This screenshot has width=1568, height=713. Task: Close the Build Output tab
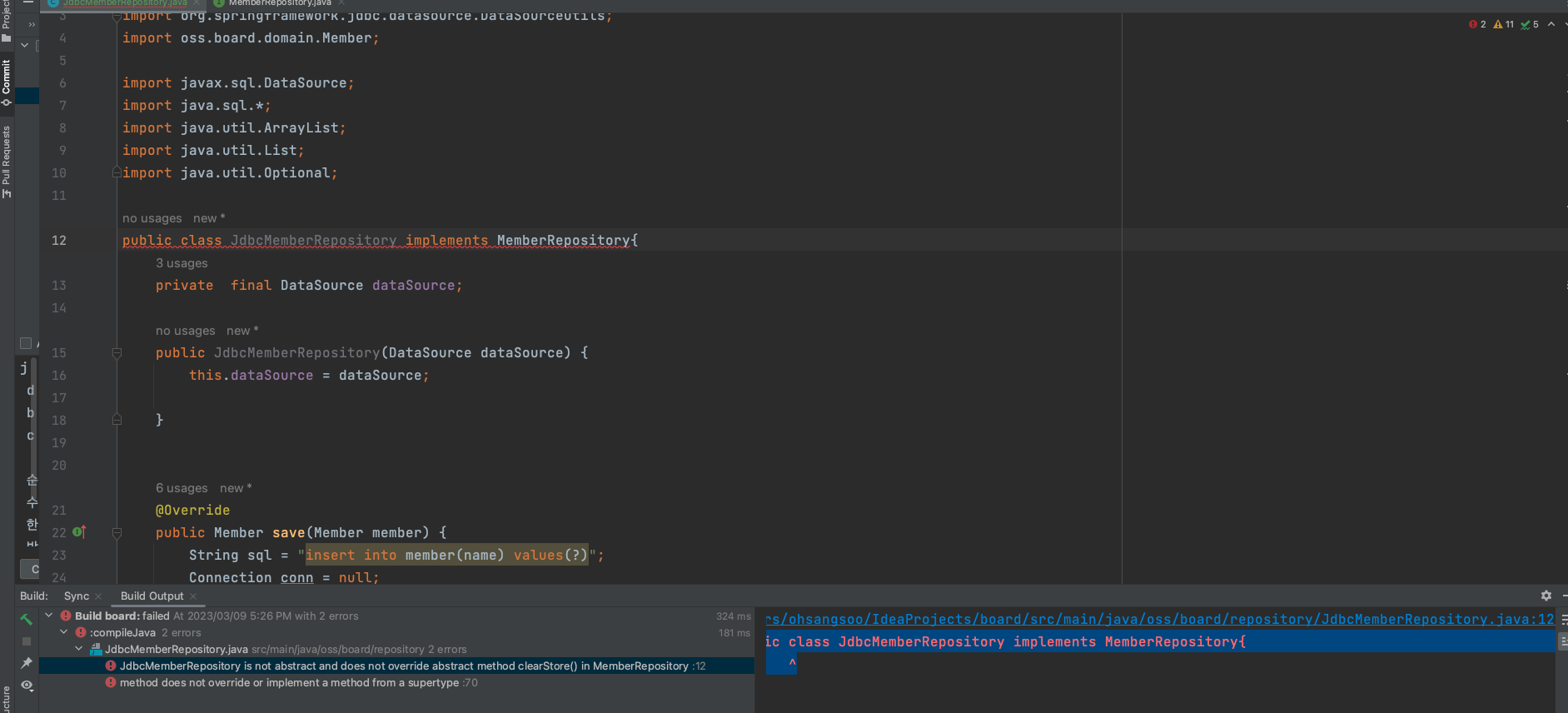point(193,596)
